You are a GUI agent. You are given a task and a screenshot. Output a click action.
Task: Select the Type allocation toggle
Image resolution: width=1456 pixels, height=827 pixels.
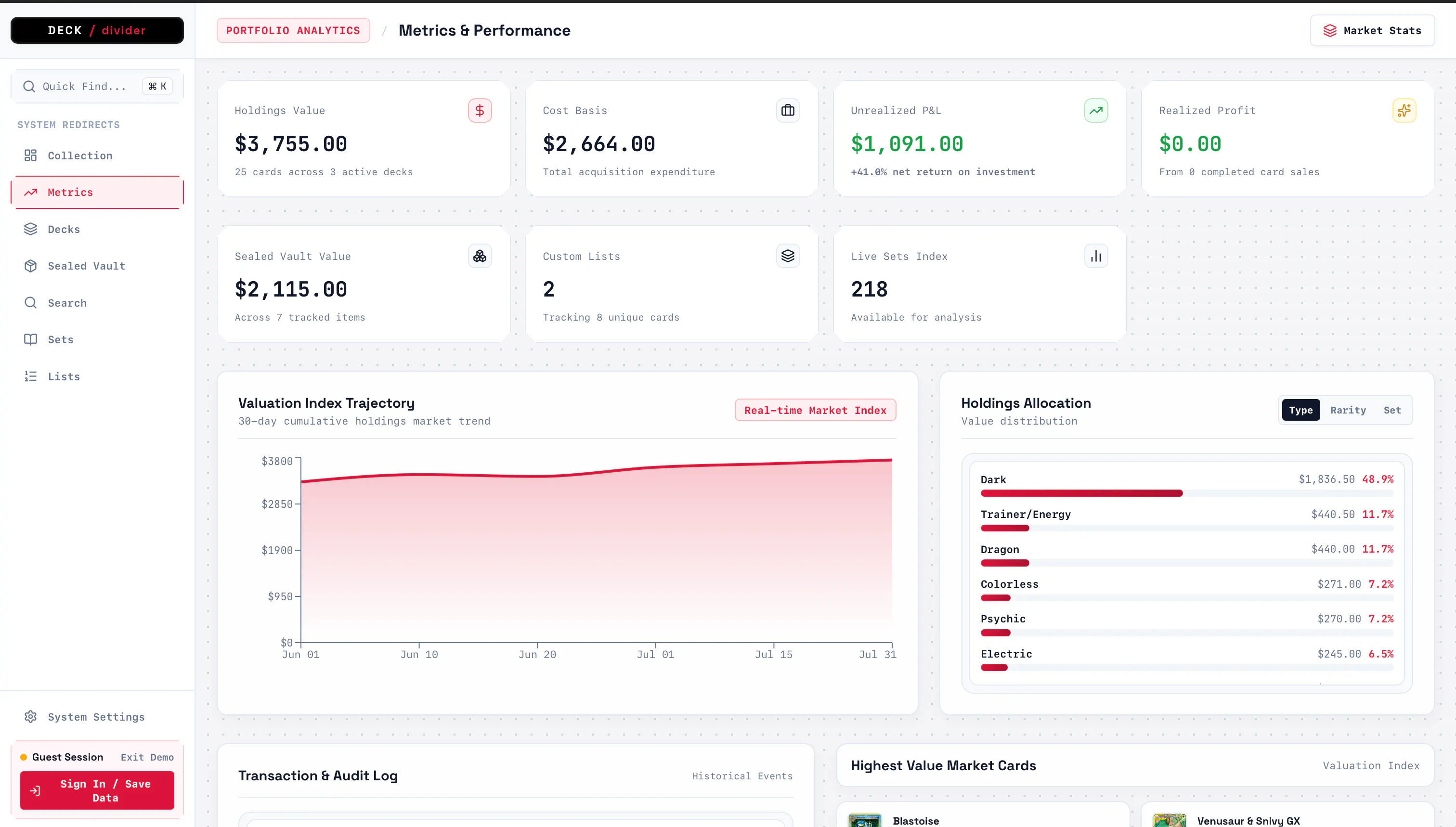point(1300,410)
